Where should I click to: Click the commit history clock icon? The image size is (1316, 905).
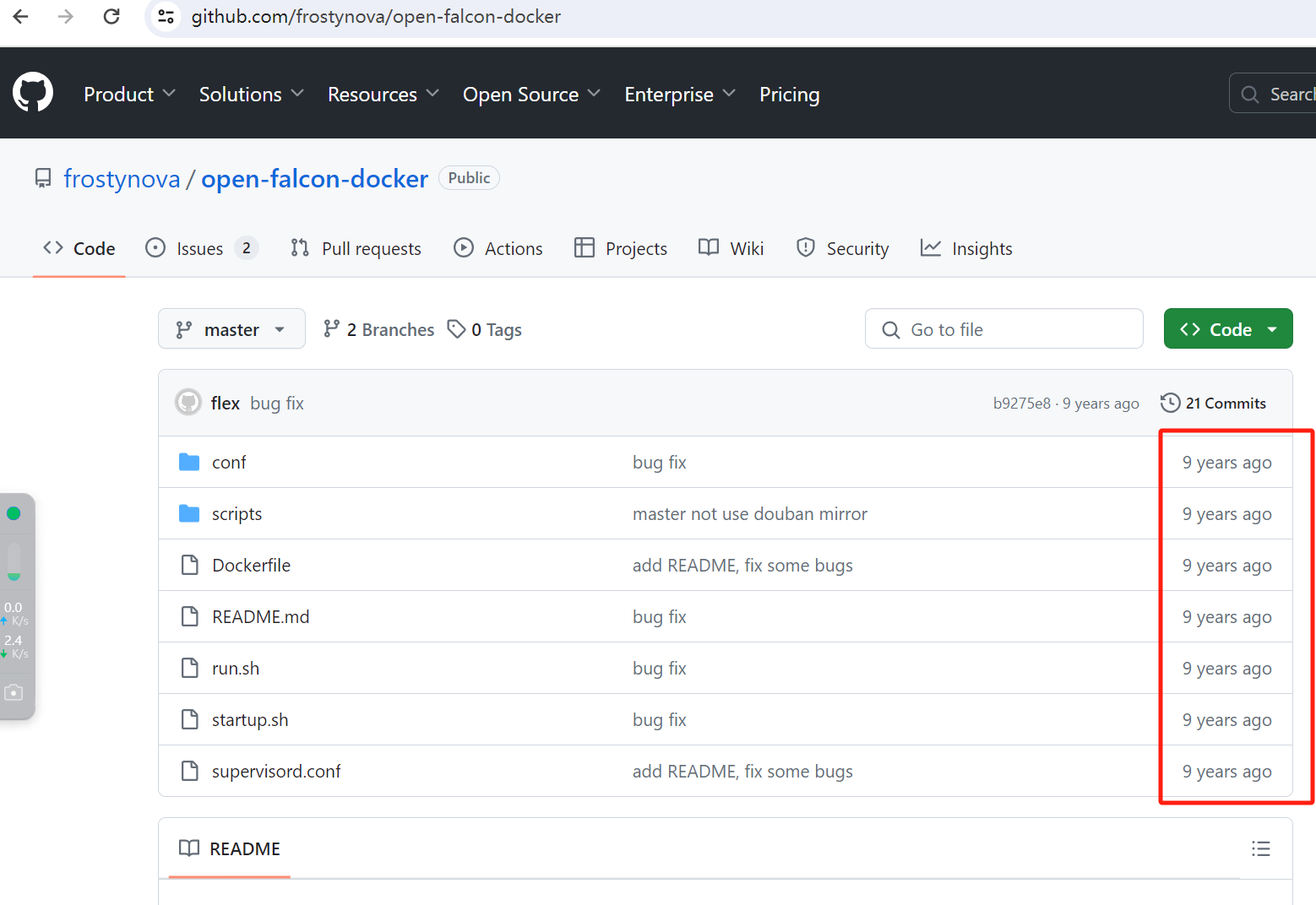pos(1170,403)
